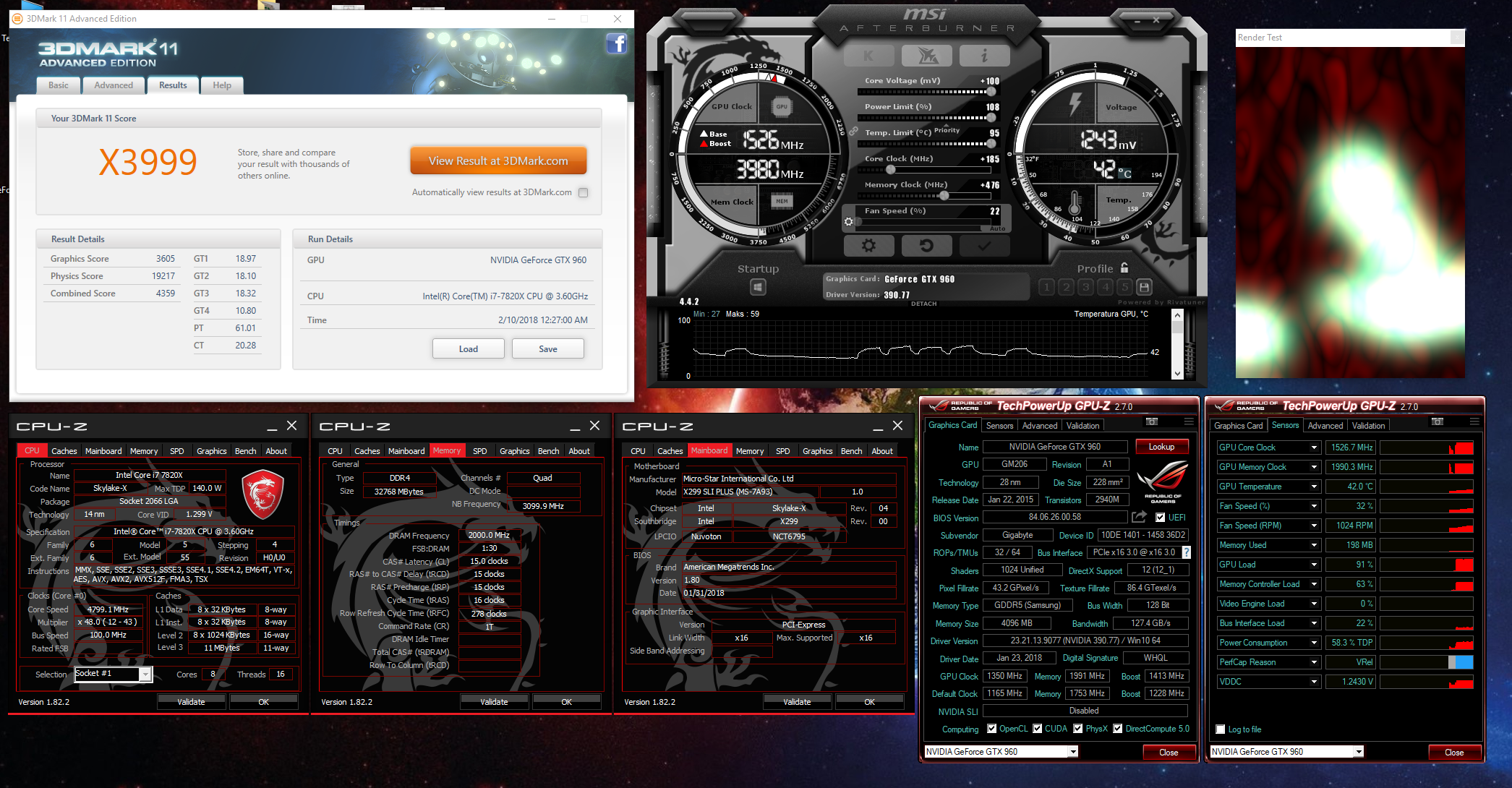
Task: Switch to the Basic tab in 3DMark 11
Action: click(x=59, y=85)
